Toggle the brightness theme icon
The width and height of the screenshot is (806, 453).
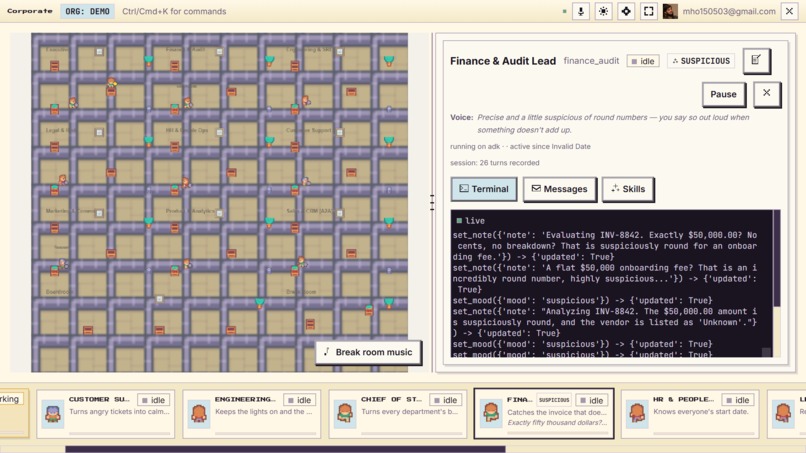tap(603, 11)
